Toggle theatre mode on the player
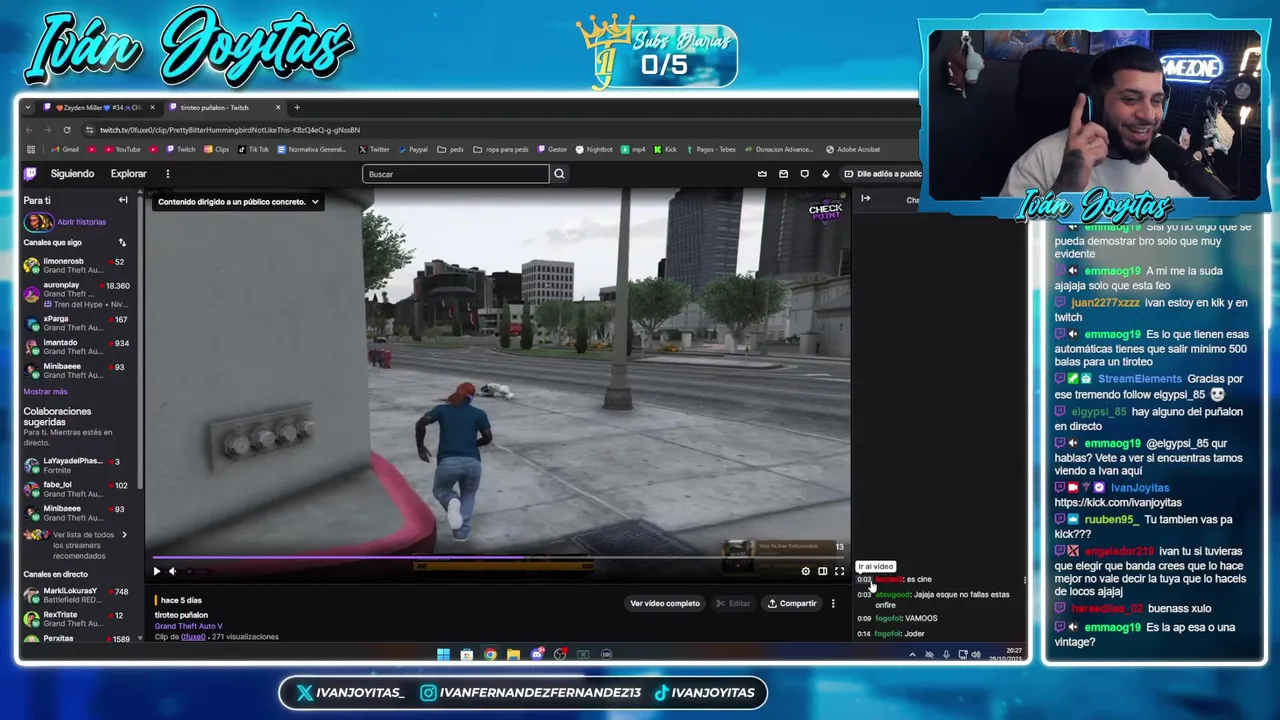The height and width of the screenshot is (720, 1280). (x=822, y=571)
